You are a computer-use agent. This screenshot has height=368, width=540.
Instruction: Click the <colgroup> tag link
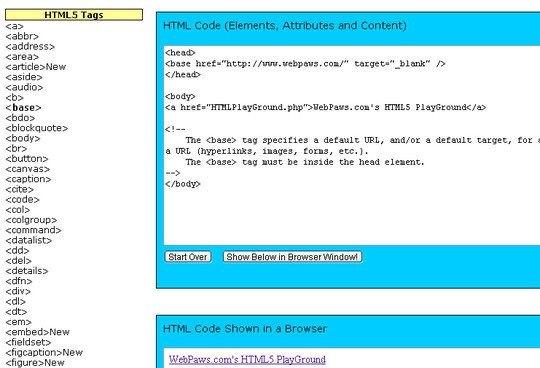[x=31, y=220]
